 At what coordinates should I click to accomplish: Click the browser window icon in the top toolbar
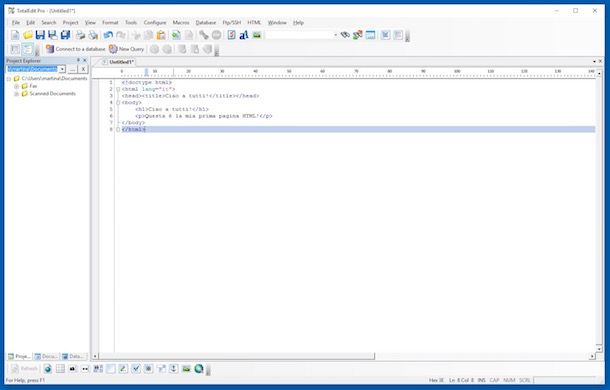point(370,35)
